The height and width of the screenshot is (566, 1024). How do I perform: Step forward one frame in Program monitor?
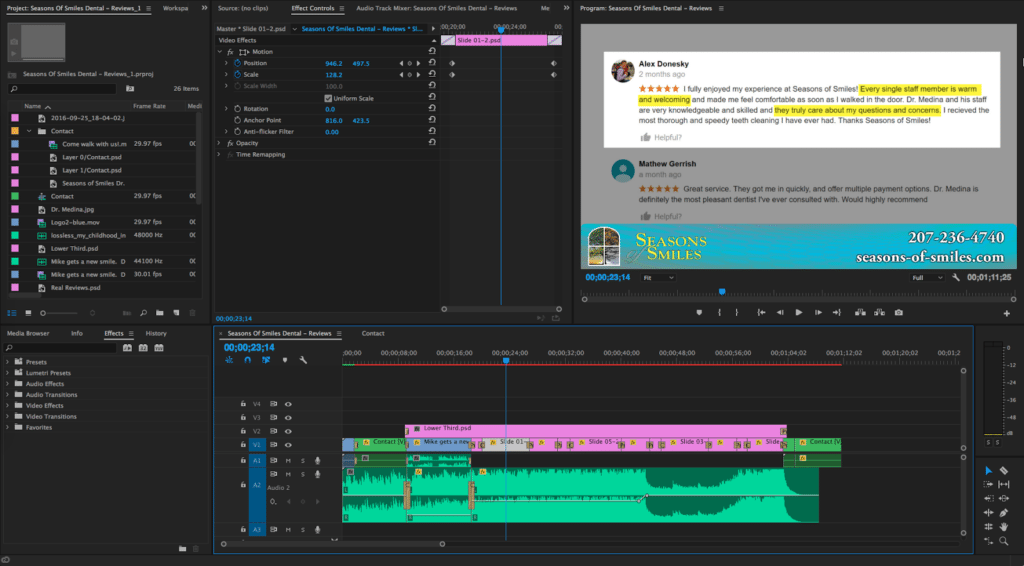tap(818, 313)
